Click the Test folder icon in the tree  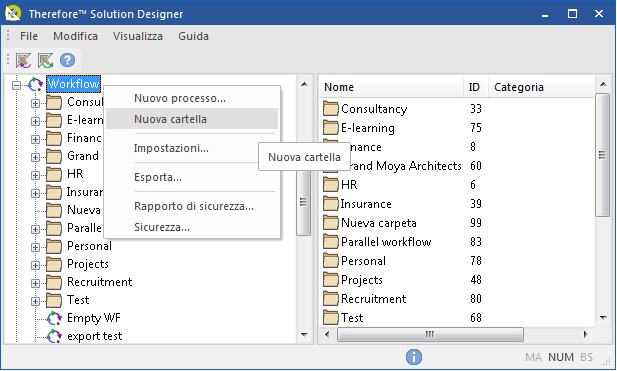[x=54, y=301]
